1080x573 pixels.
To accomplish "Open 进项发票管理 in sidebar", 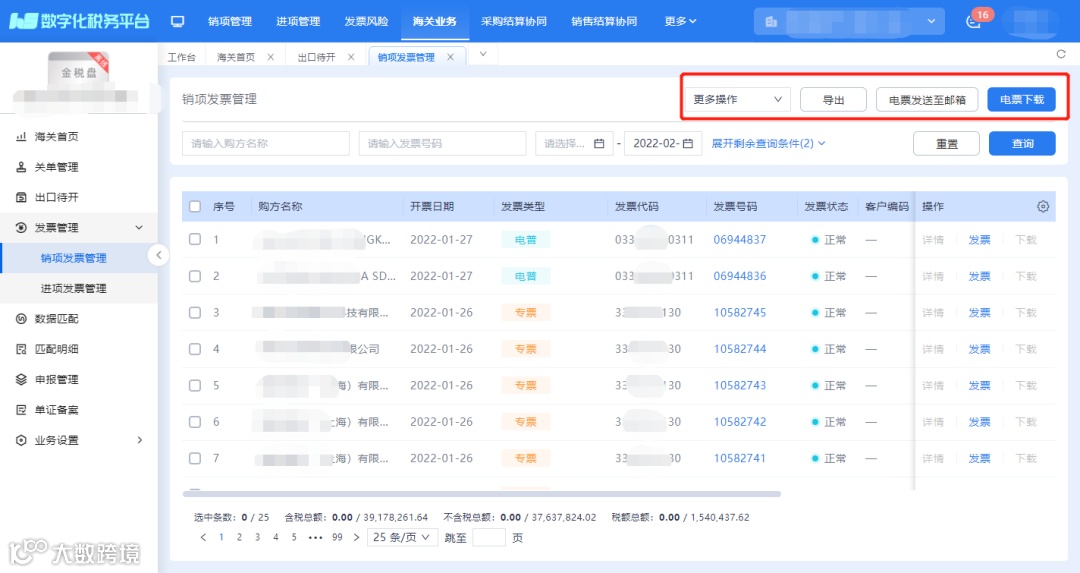I will (74, 288).
